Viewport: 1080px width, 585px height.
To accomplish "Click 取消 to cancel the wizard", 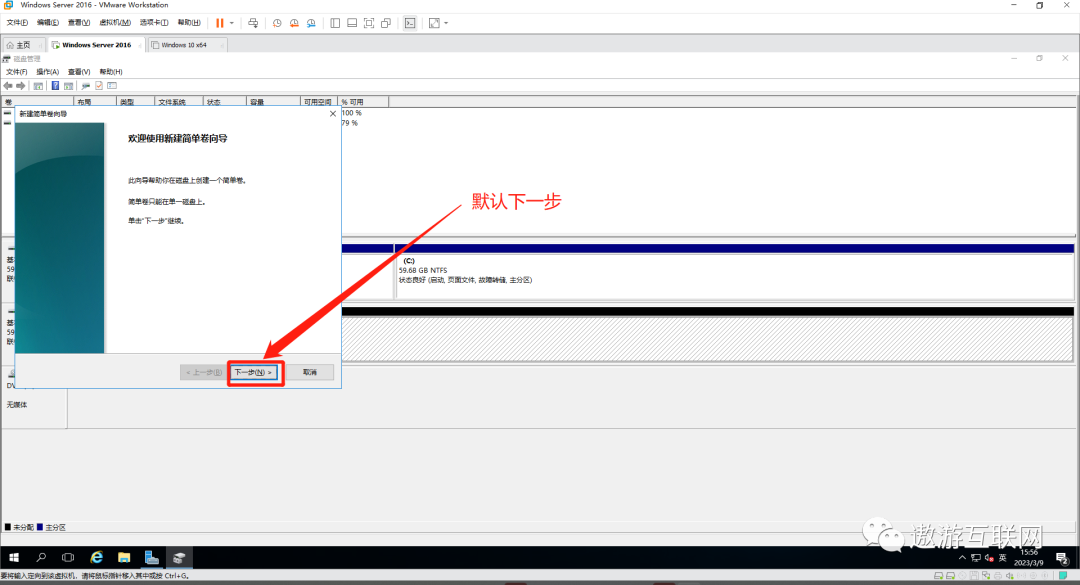I will point(310,372).
